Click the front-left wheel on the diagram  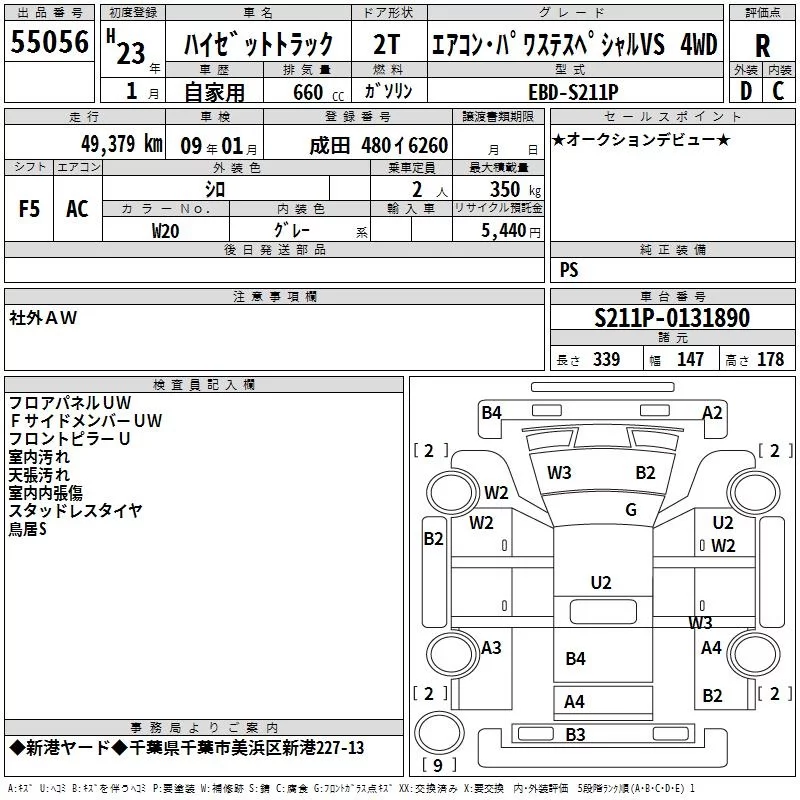[452, 492]
